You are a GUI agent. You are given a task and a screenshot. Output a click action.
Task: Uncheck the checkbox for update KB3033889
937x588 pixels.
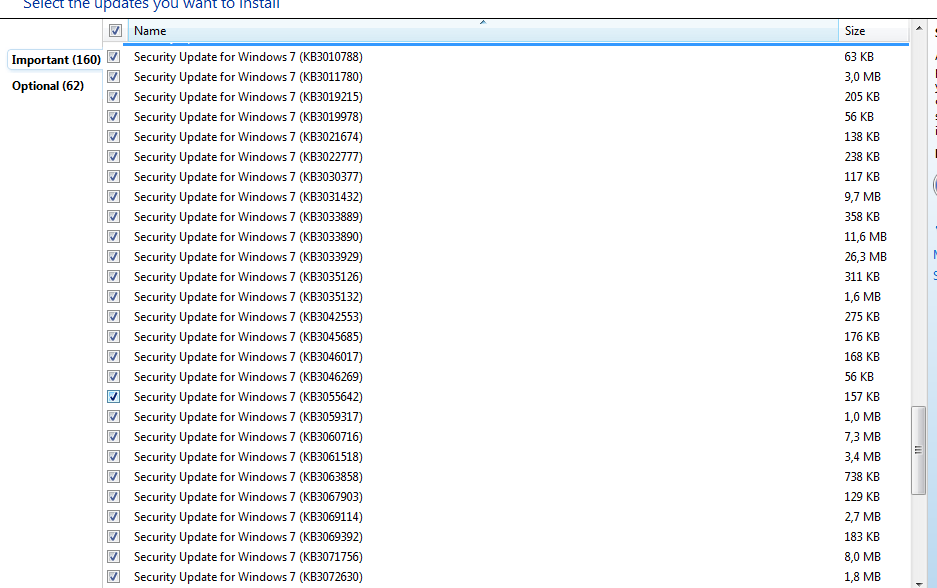point(114,217)
